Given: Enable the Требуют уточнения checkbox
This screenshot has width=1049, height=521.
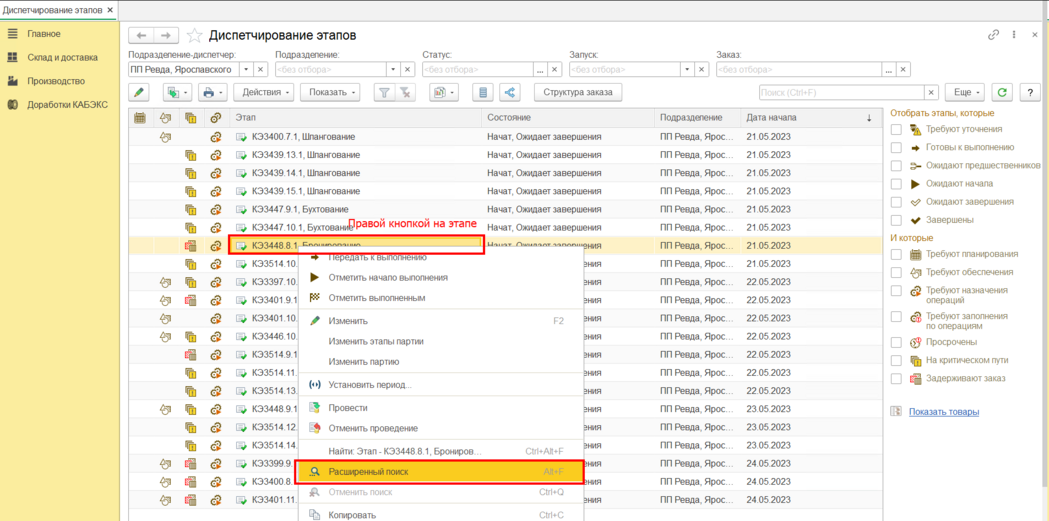Looking at the screenshot, I should [x=896, y=129].
